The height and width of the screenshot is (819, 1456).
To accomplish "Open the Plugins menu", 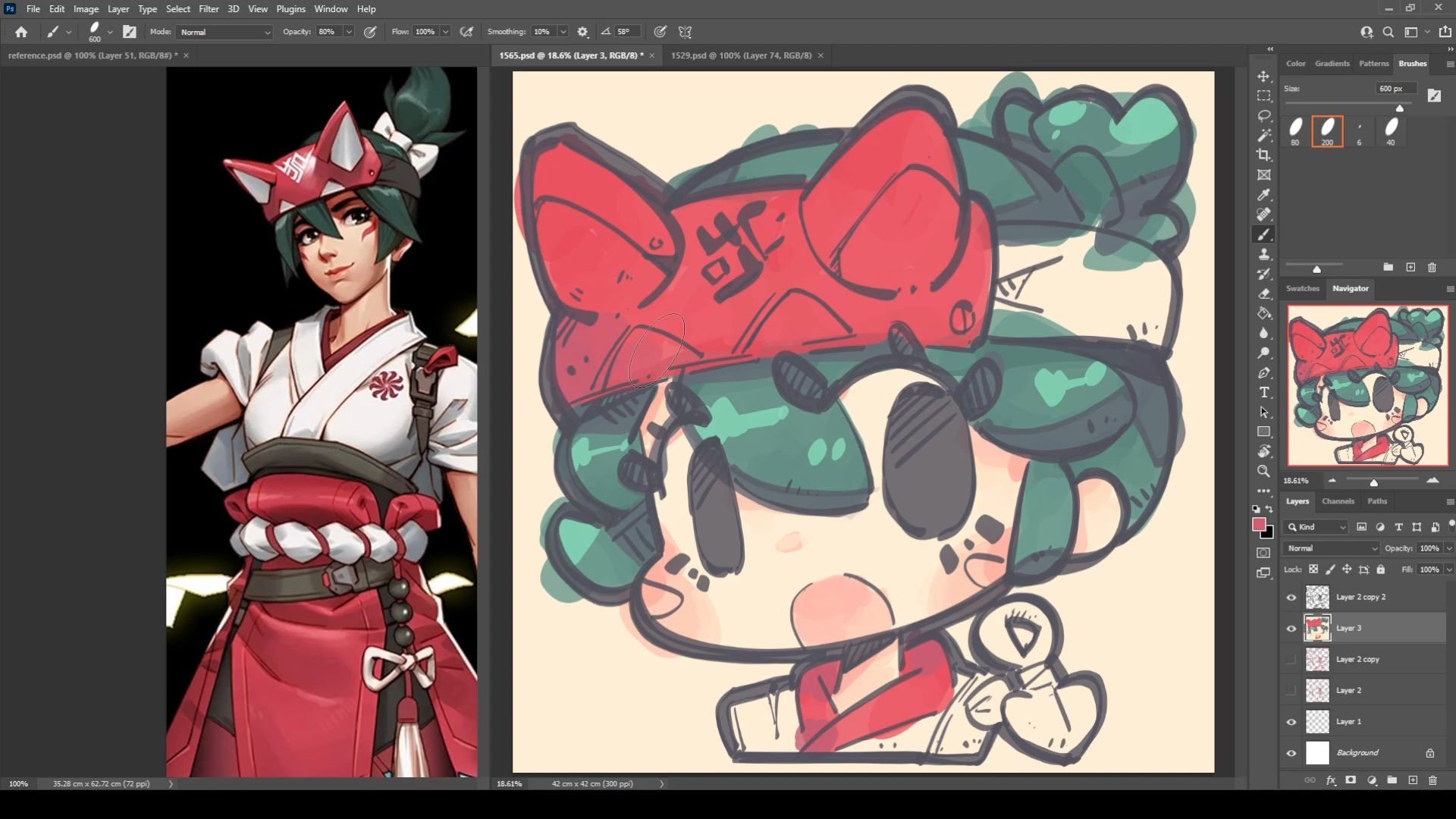I will 290,9.
